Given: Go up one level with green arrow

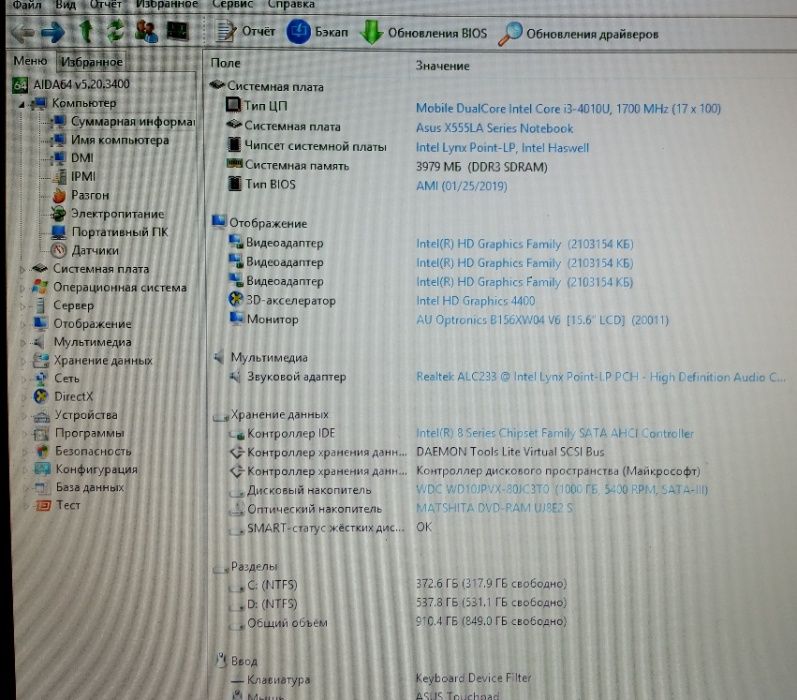Looking at the screenshot, I should [86, 32].
